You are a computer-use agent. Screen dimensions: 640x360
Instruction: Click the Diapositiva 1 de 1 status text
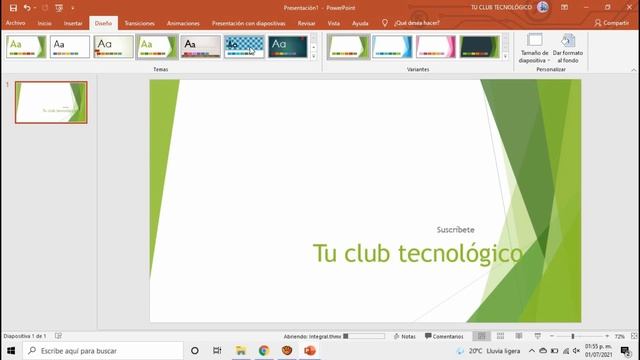(x=25, y=336)
